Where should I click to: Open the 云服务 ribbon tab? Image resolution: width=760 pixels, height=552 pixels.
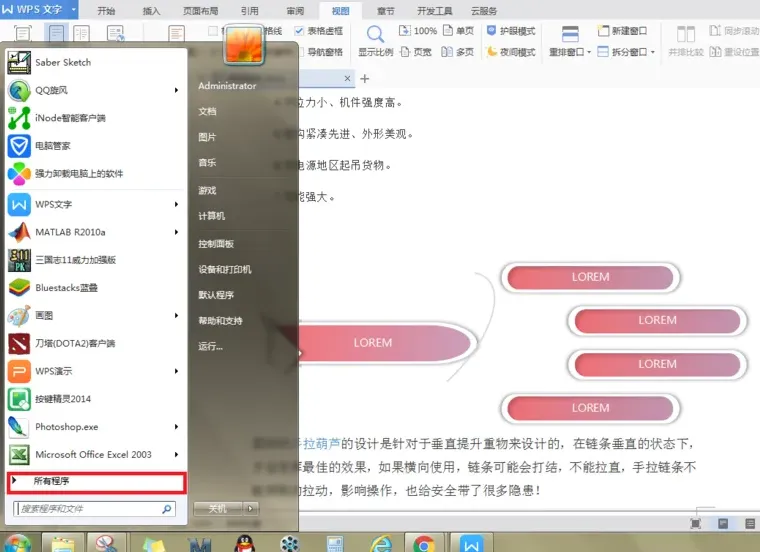point(484,11)
